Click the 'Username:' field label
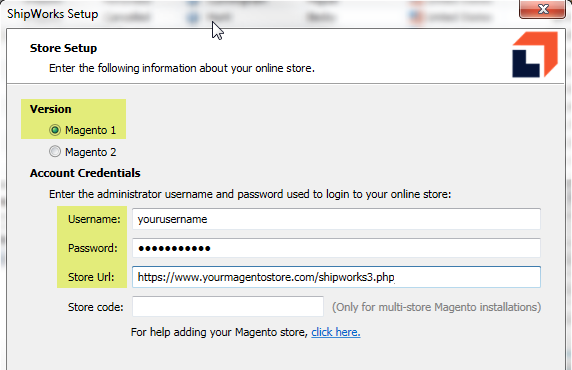The width and height of the screenshot is (572, 370). (94, 219)
